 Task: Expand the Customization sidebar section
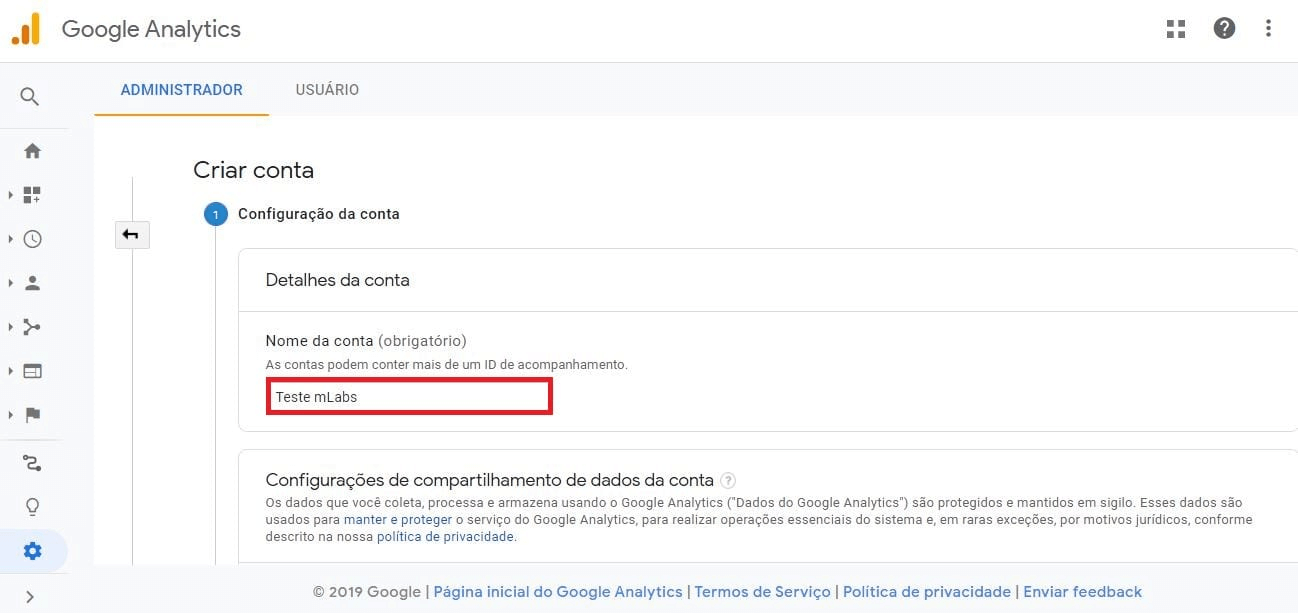10,194
